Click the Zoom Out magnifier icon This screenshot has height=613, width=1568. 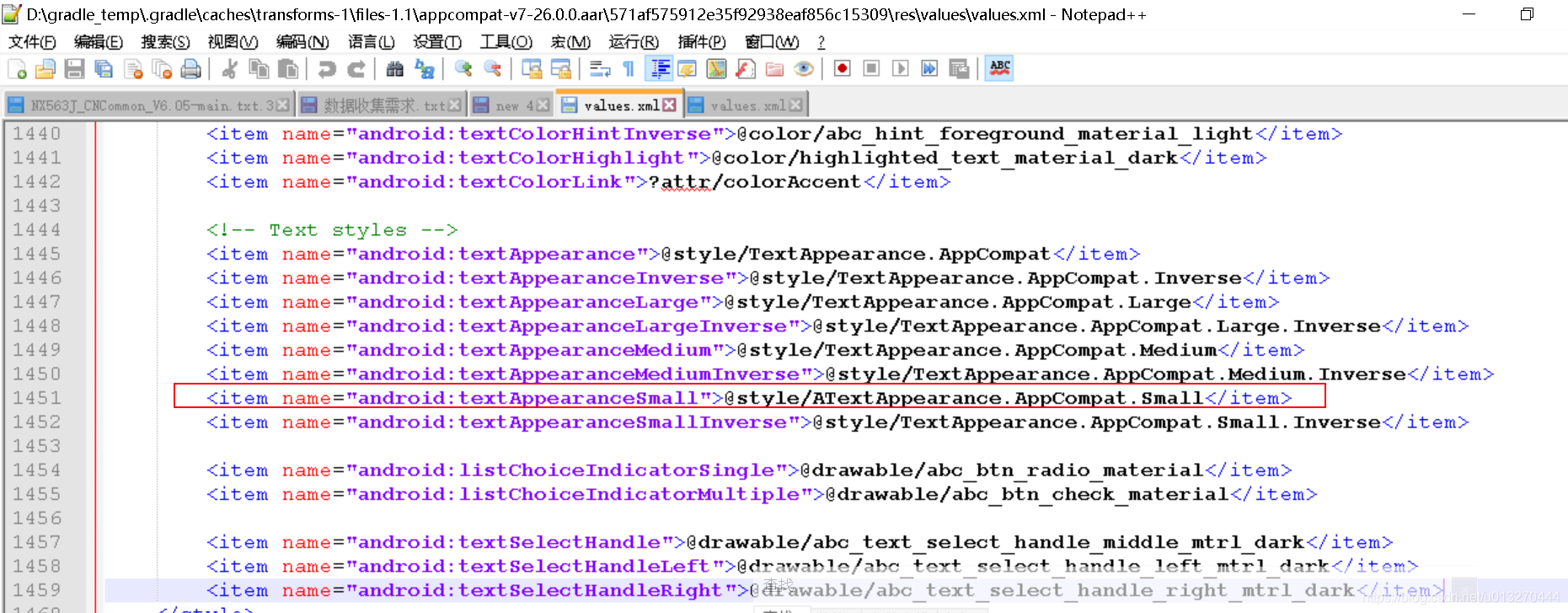click(x=492, y=69)
